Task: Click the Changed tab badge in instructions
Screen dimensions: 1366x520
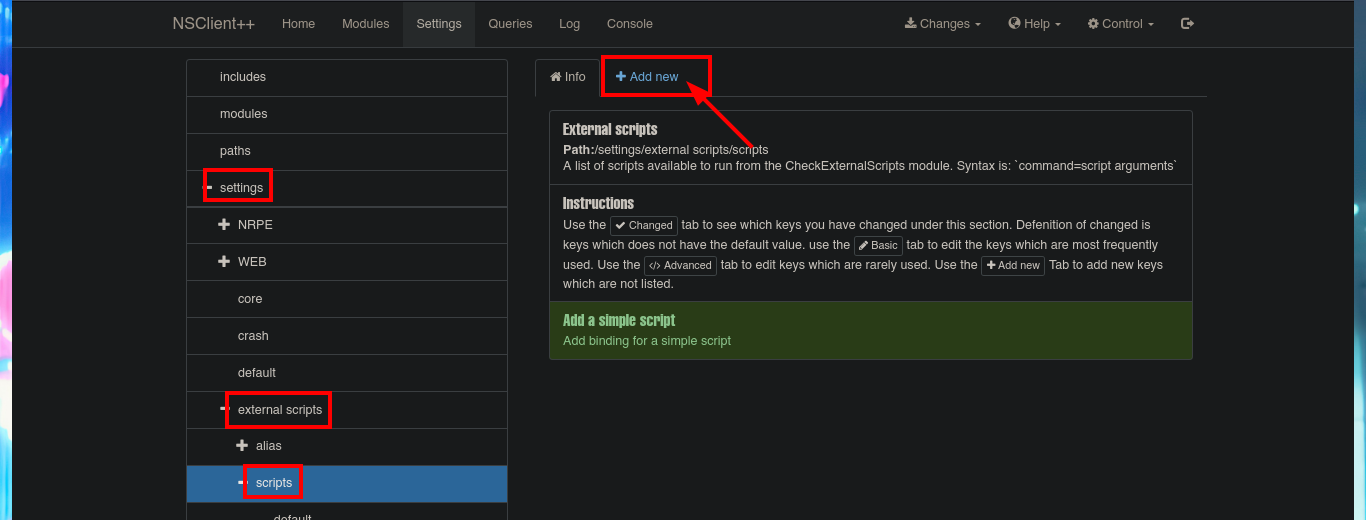Action: click(x=644, y=225)
